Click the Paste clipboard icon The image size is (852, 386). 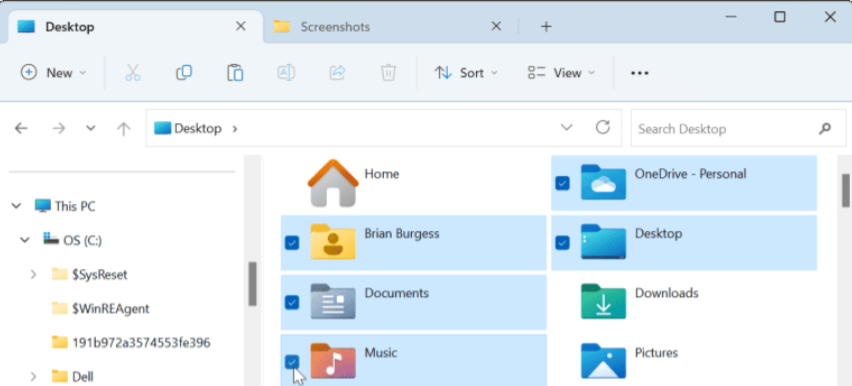(235, 73)
